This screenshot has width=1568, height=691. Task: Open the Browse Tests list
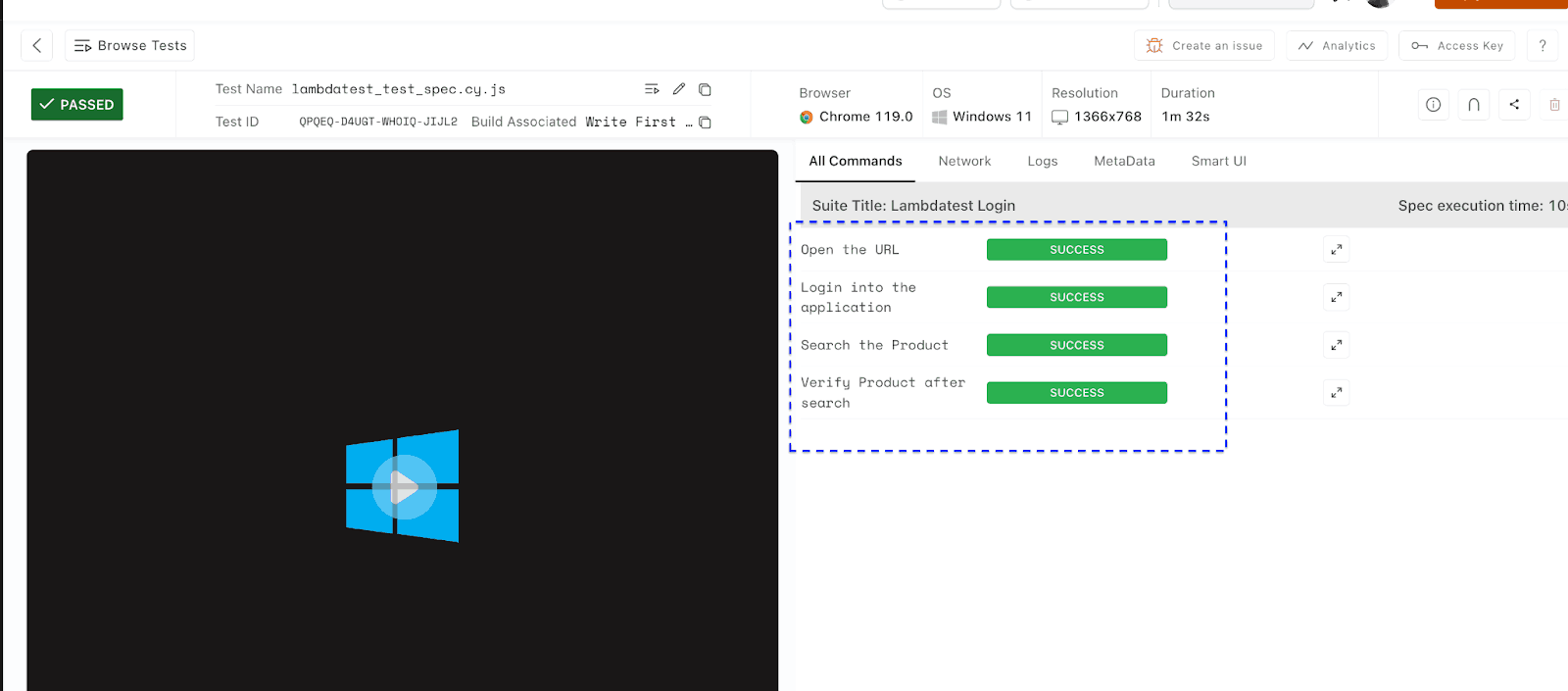(129, 45)
